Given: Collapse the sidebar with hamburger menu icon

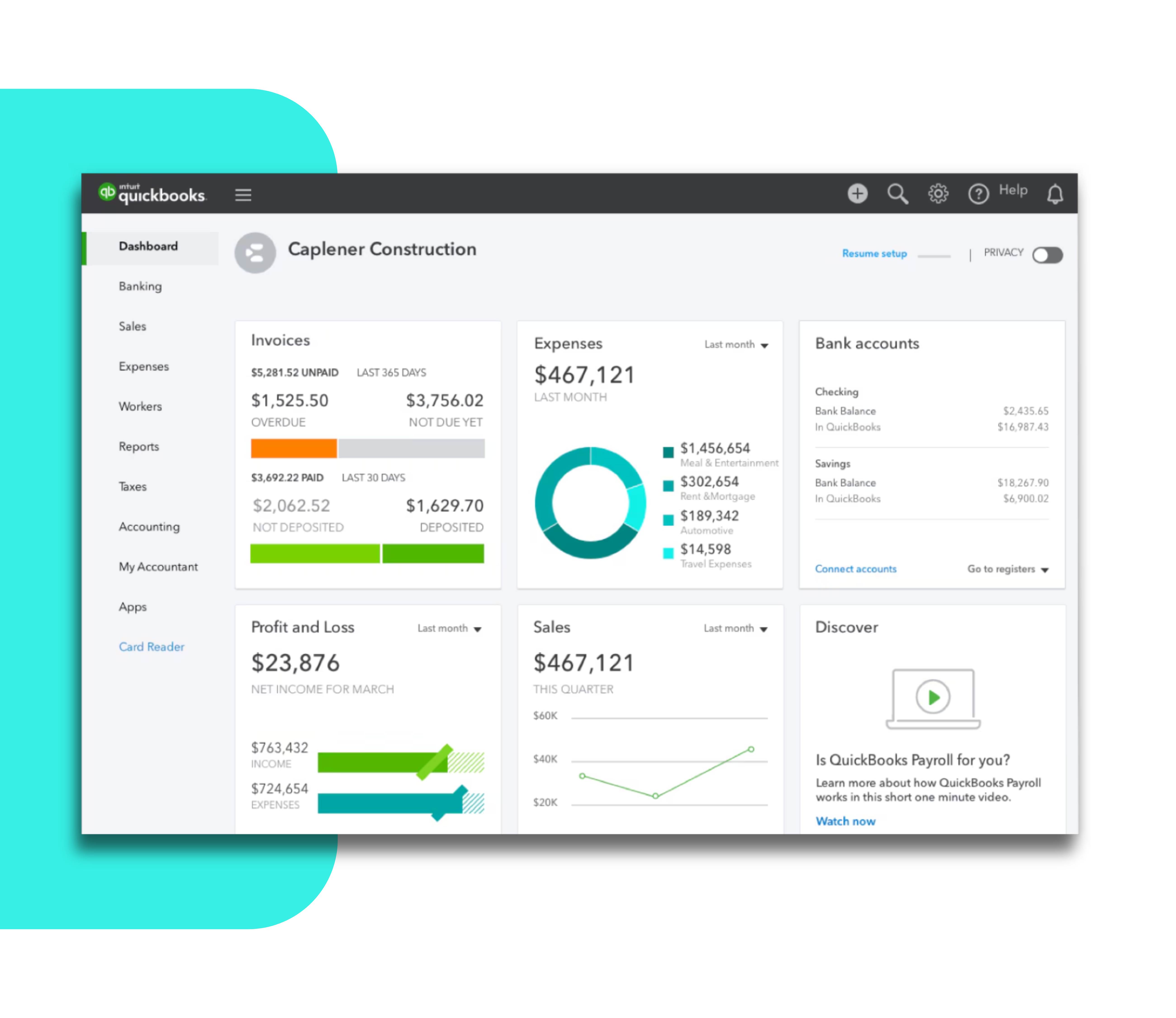Looking at the screenshot, I should click(243, 195).
